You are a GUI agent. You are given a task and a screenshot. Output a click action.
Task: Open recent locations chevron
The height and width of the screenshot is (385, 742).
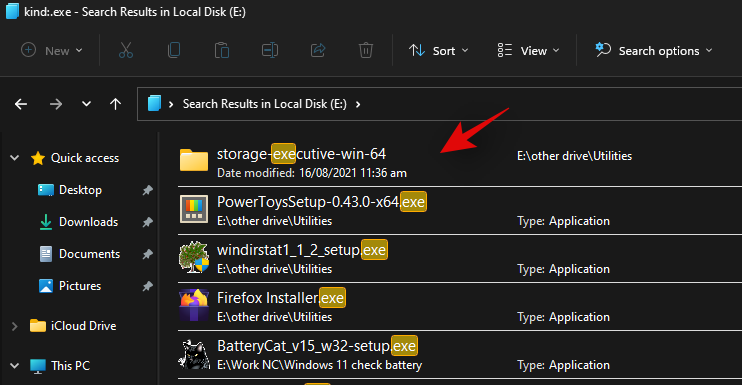86,104
